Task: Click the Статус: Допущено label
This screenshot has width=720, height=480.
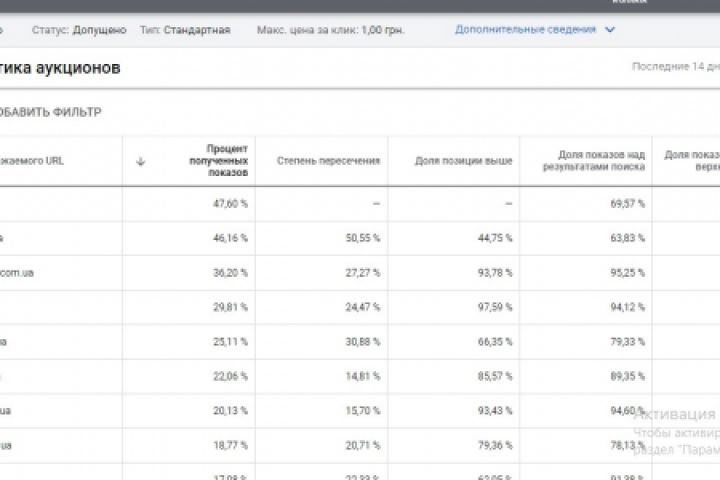Action: [79, 30]
